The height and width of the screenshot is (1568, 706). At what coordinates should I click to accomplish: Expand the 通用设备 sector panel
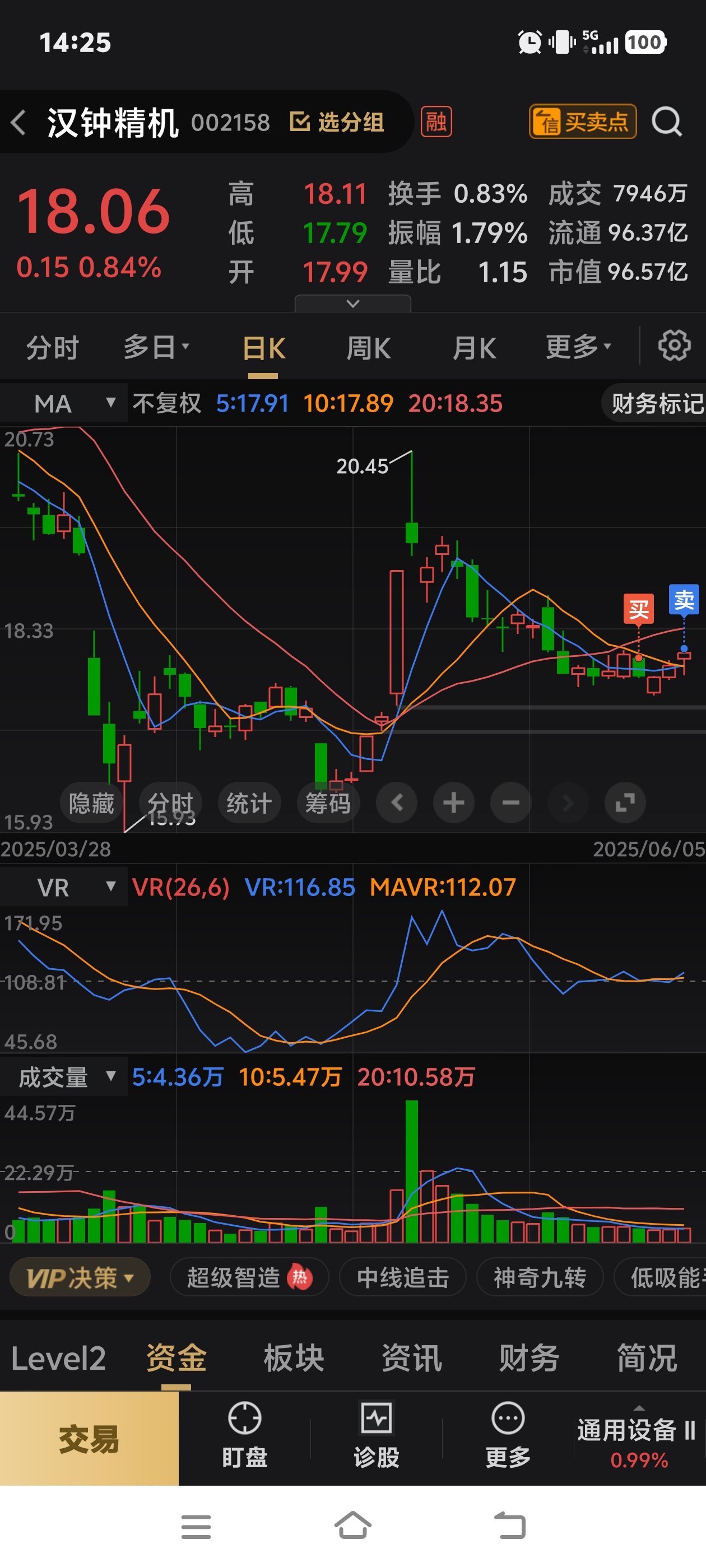click(638, 1438)
